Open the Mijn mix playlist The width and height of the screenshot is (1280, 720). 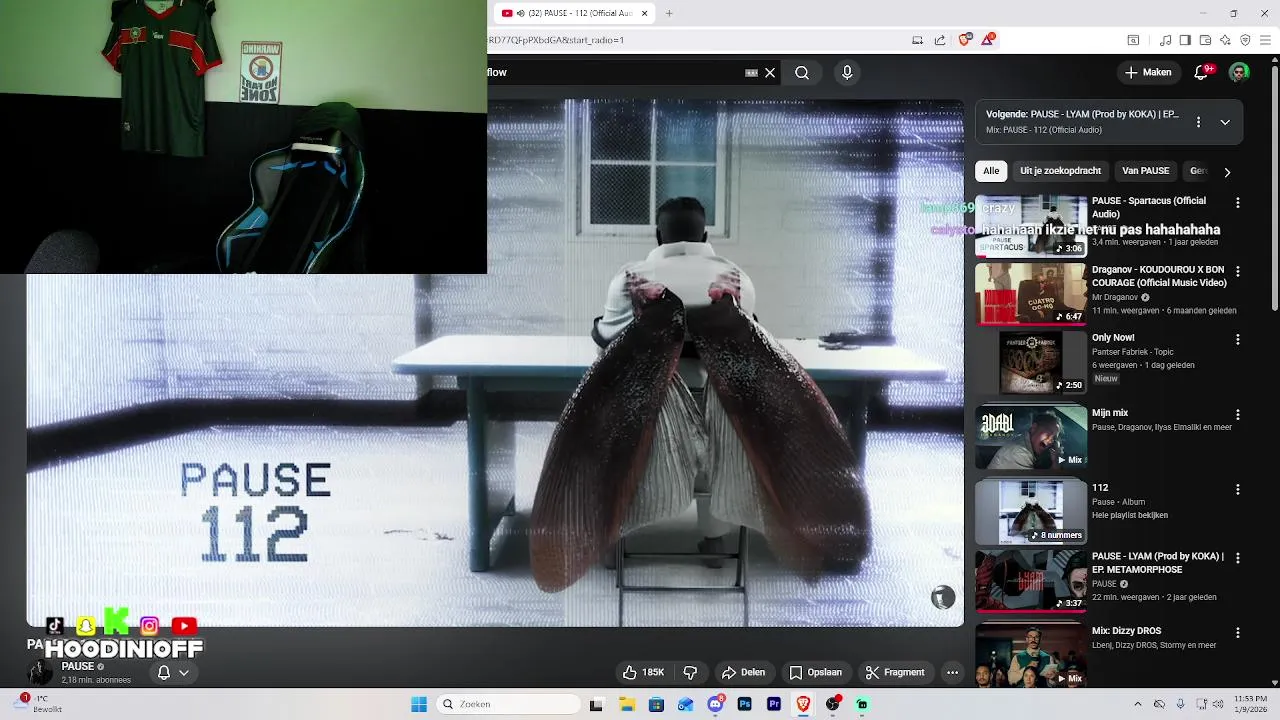click(1031, 437)
